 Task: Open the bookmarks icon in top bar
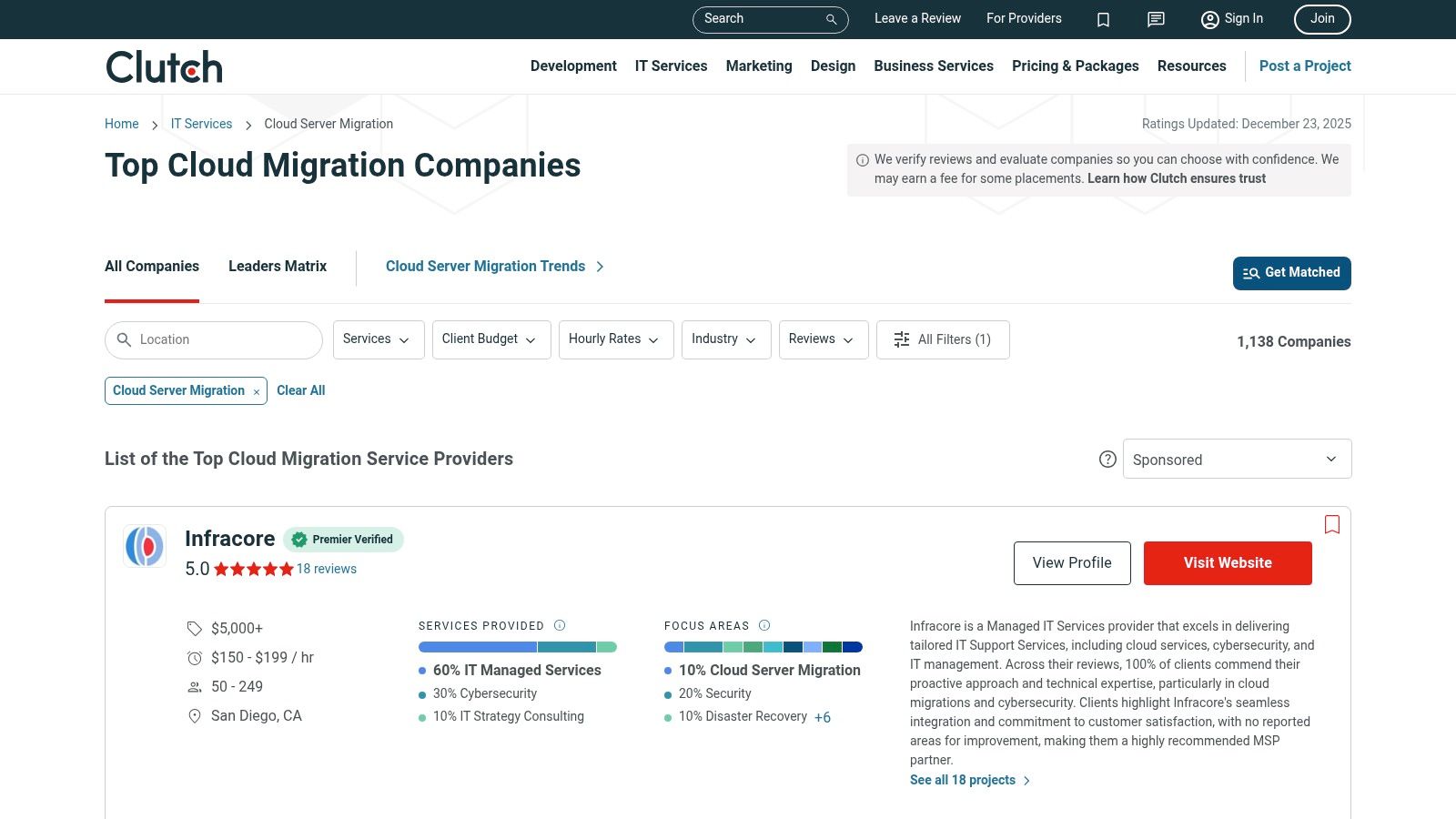pos(1103,19)
